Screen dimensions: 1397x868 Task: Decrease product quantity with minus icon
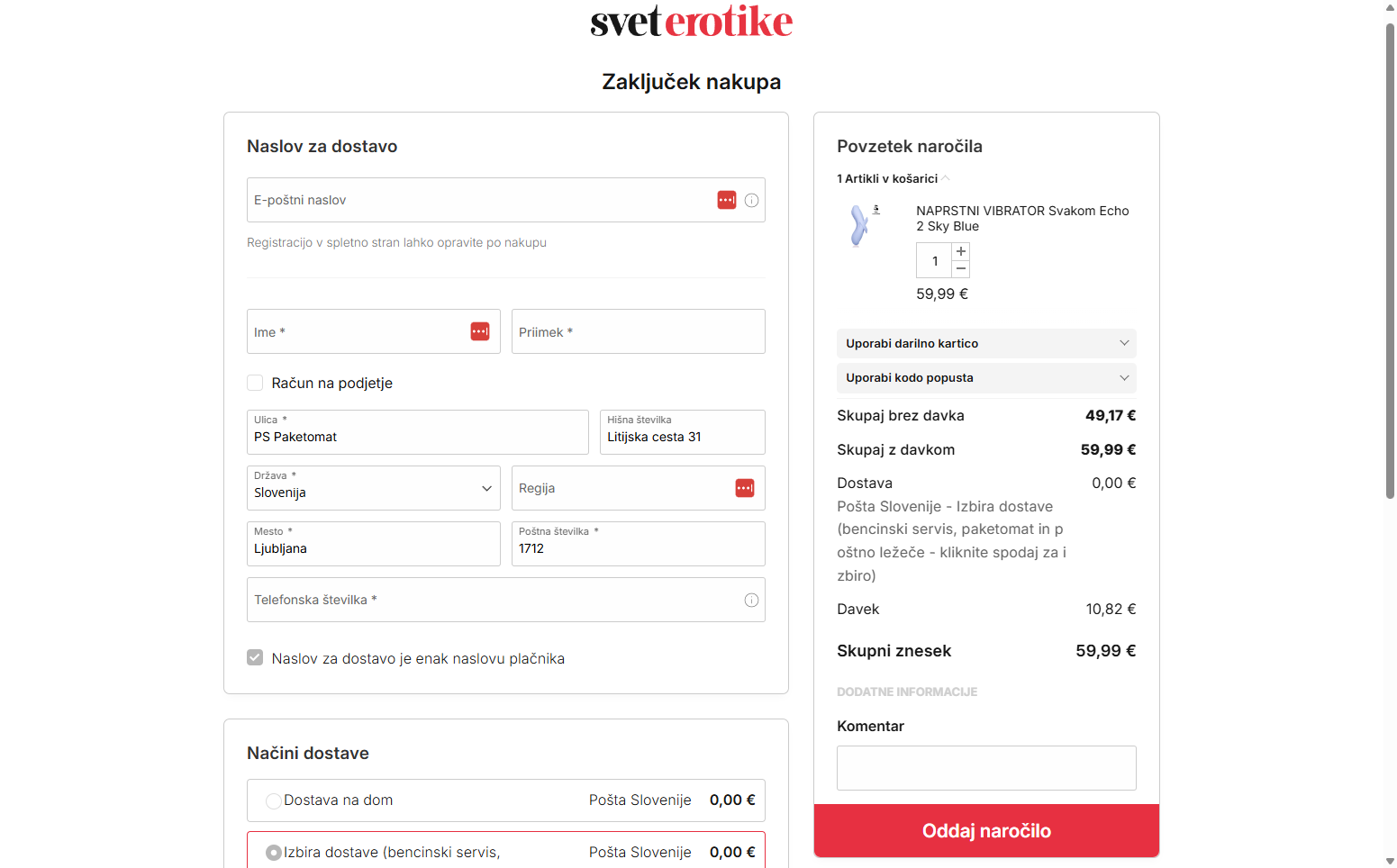click(961, 269)
